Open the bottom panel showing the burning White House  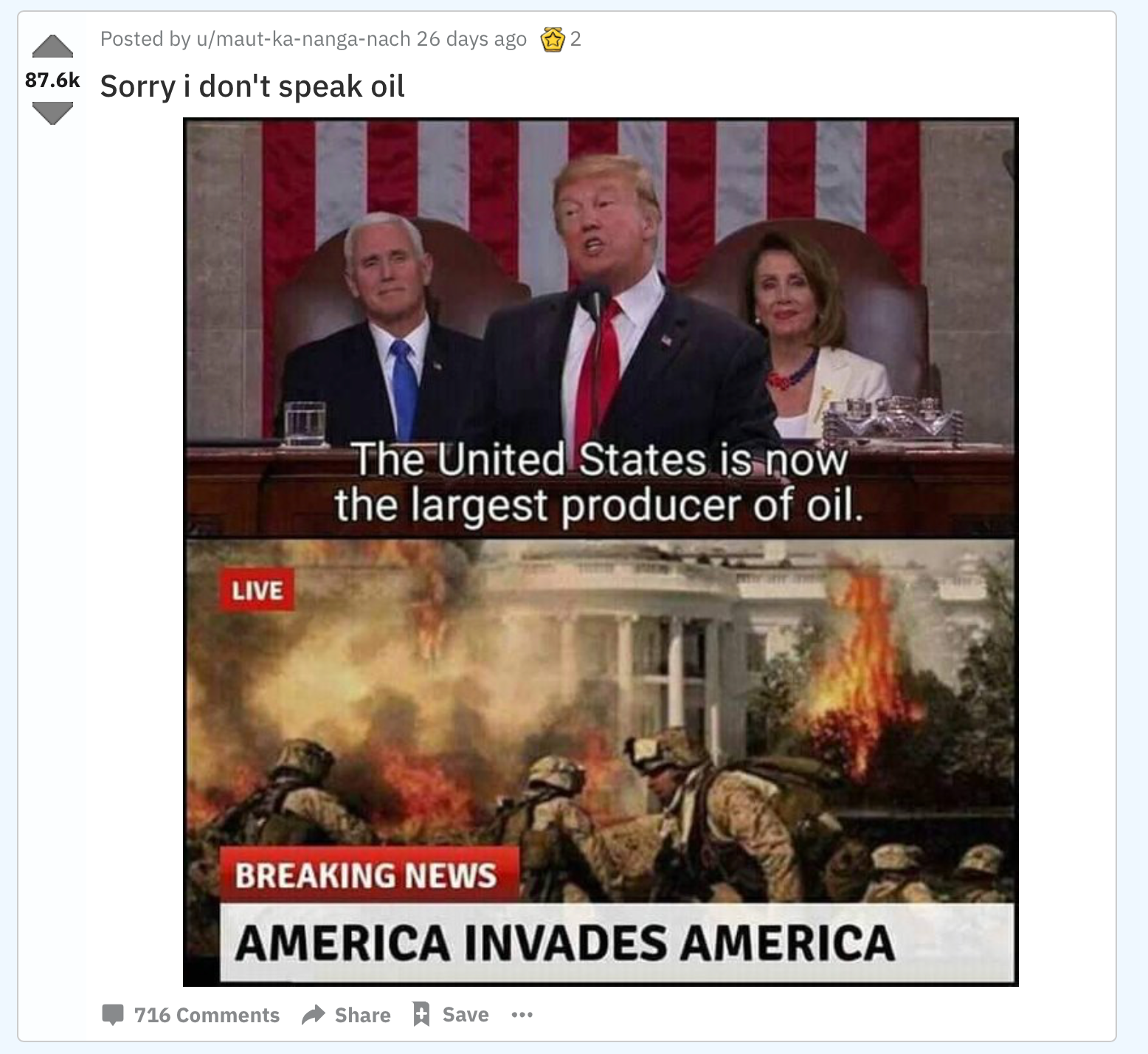[x=601, y=760]
